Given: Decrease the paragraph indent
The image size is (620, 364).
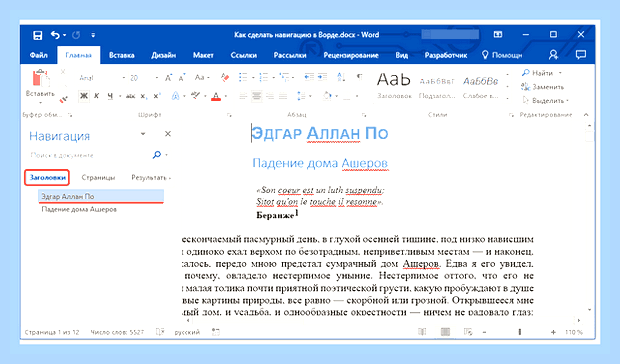Looking at the screenshot, I should [309, 77].
